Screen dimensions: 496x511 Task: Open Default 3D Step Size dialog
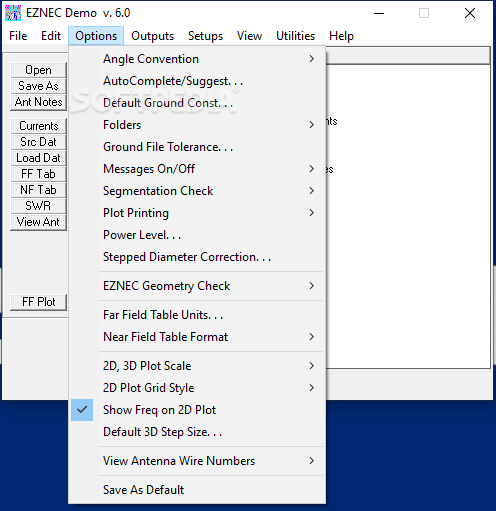[x=197, y=432]
